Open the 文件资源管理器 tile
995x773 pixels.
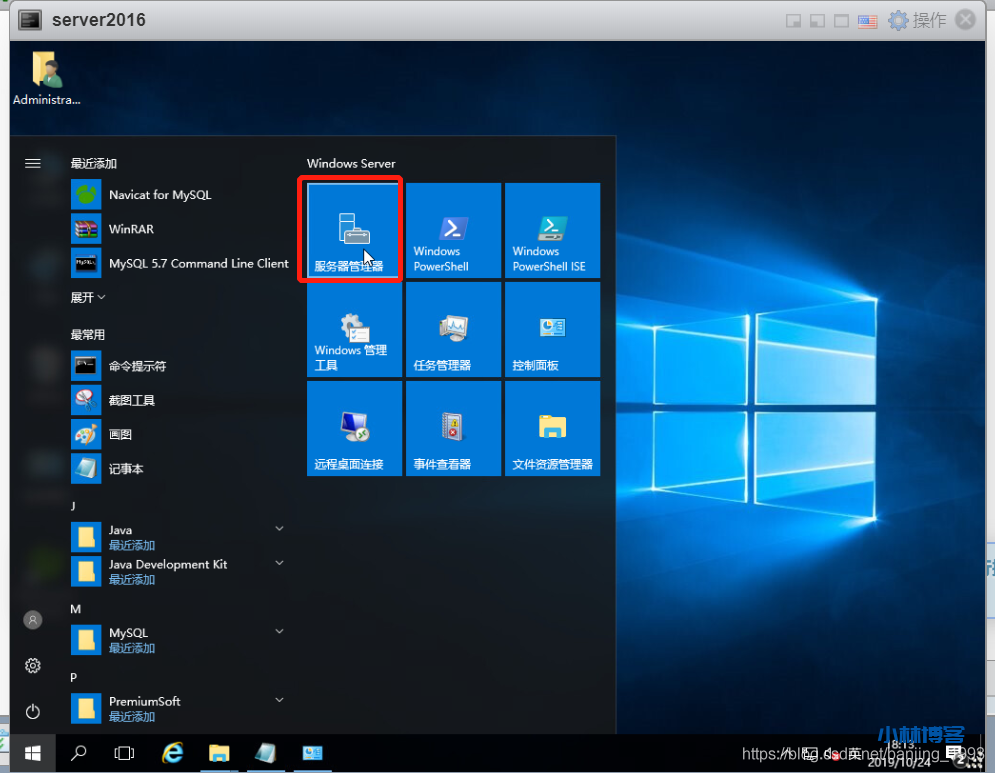tap(552, 428)
